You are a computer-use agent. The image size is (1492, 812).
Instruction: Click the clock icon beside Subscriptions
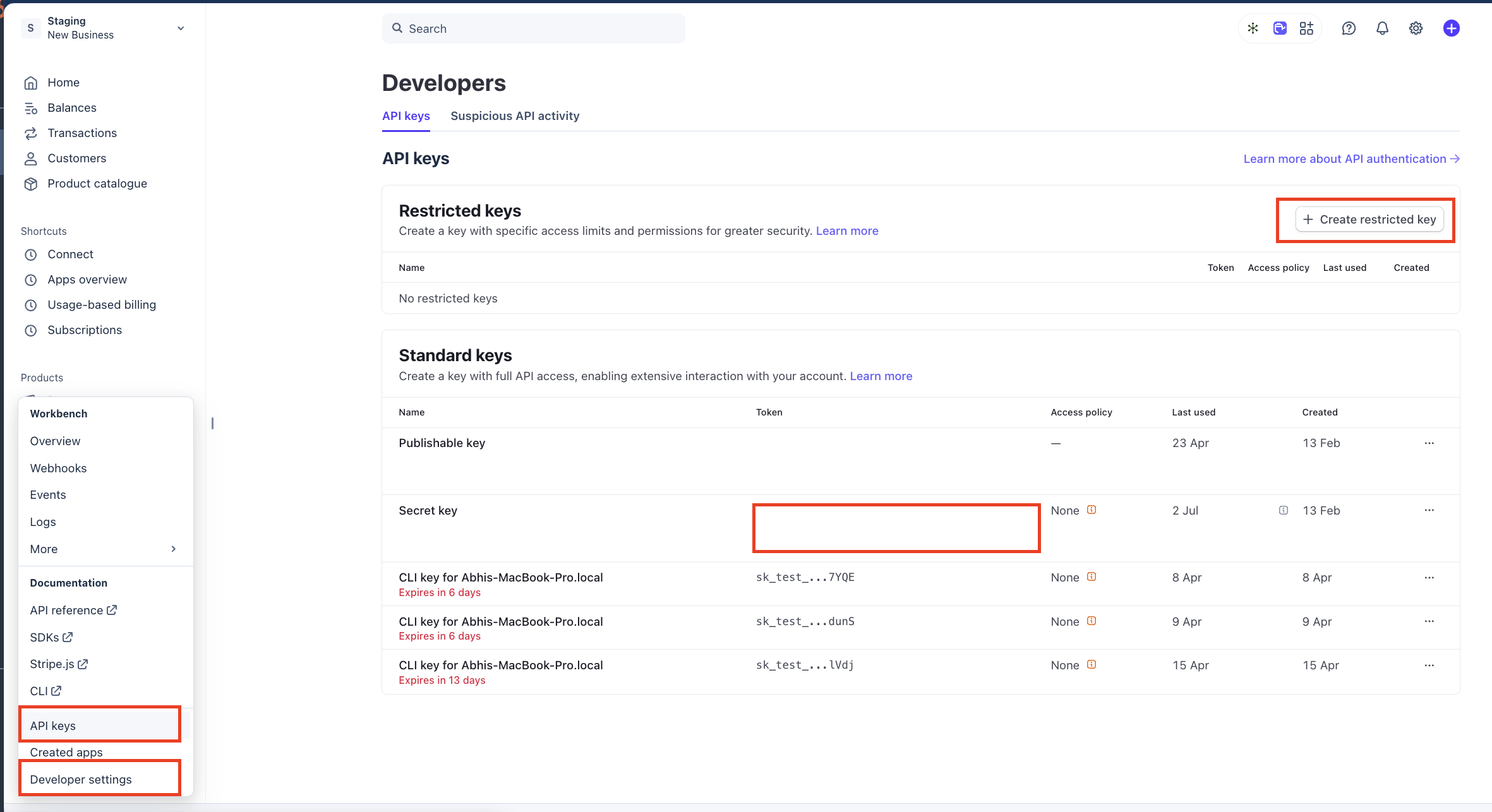click(30, 330)
